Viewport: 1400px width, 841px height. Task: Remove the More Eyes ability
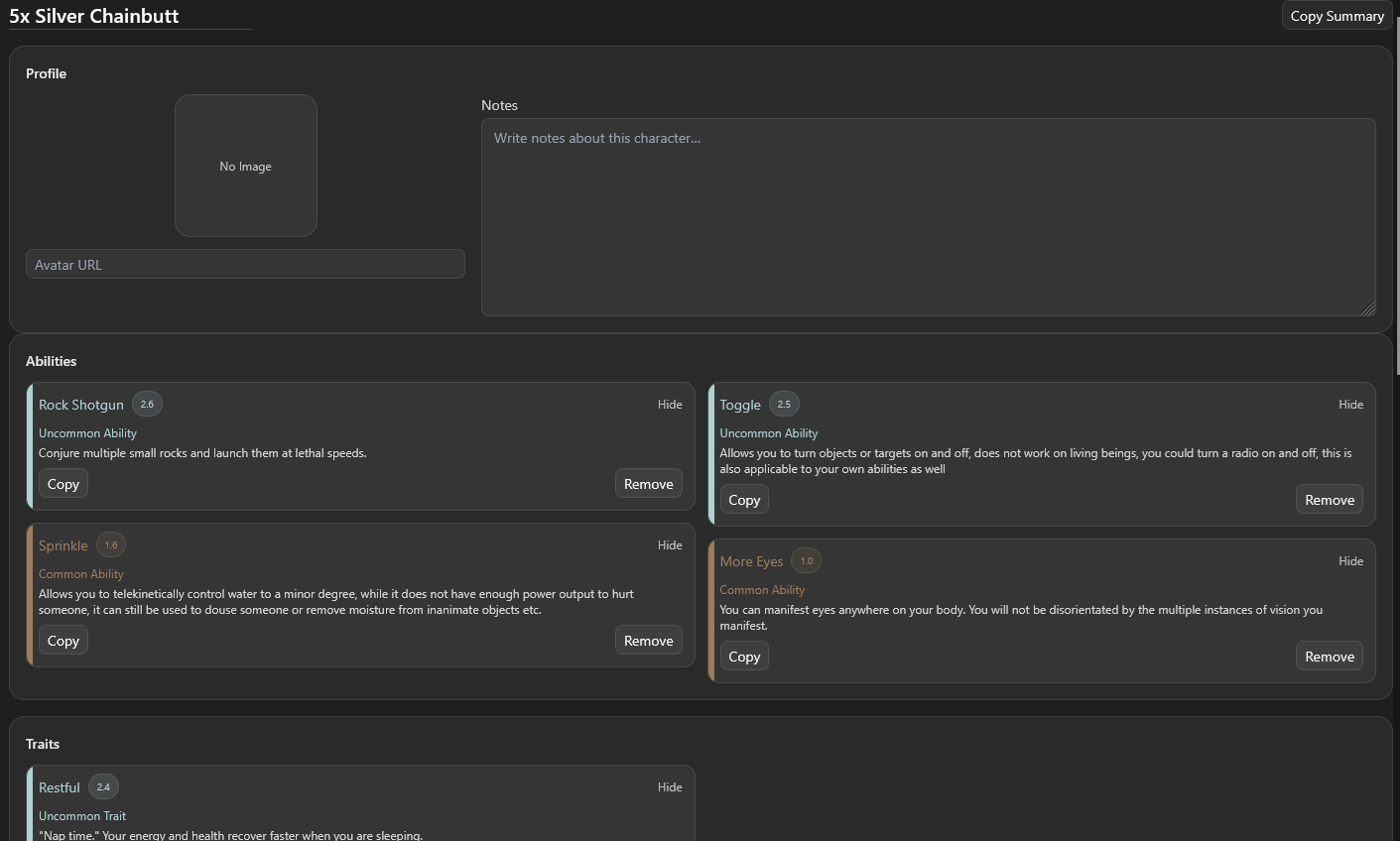[1330, 657]
